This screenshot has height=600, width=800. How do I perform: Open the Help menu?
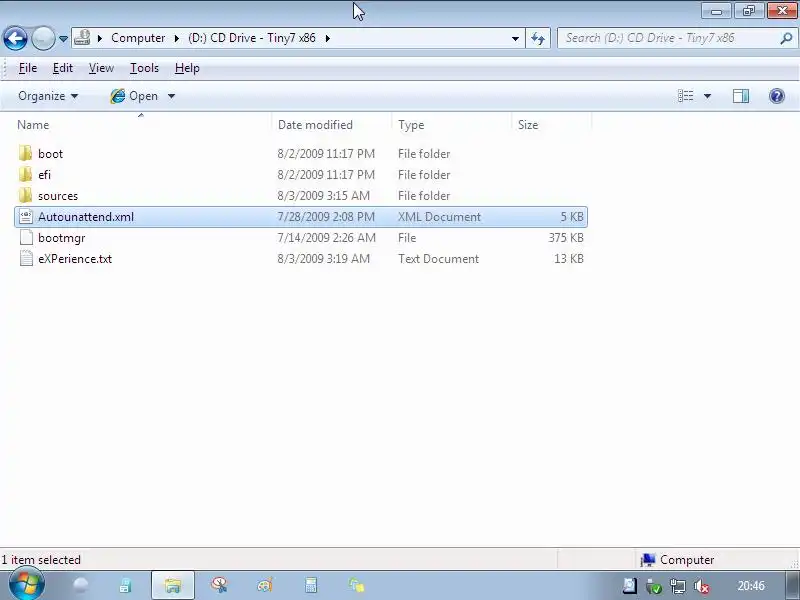coord(187,68)
